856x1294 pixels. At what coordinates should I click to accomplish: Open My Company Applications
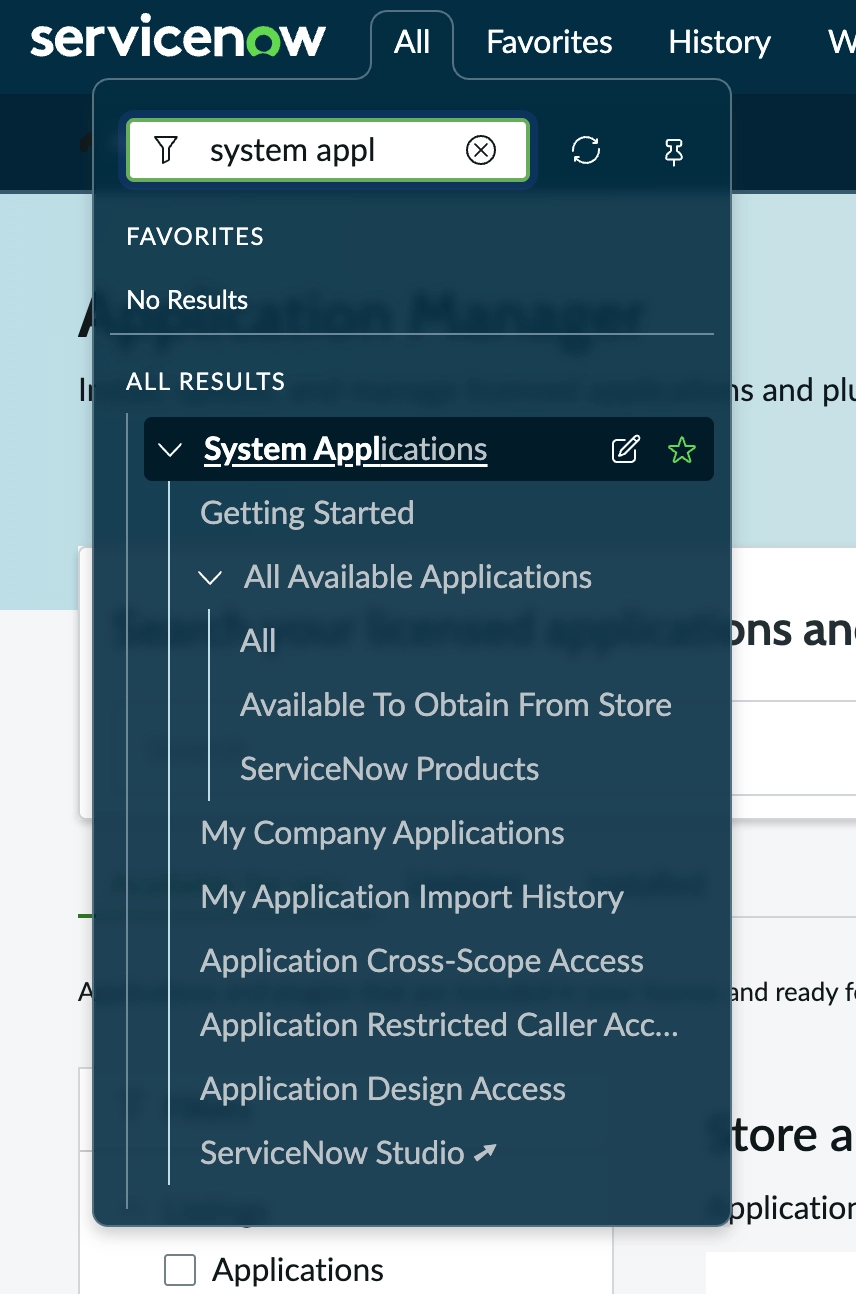click(383, 833)
